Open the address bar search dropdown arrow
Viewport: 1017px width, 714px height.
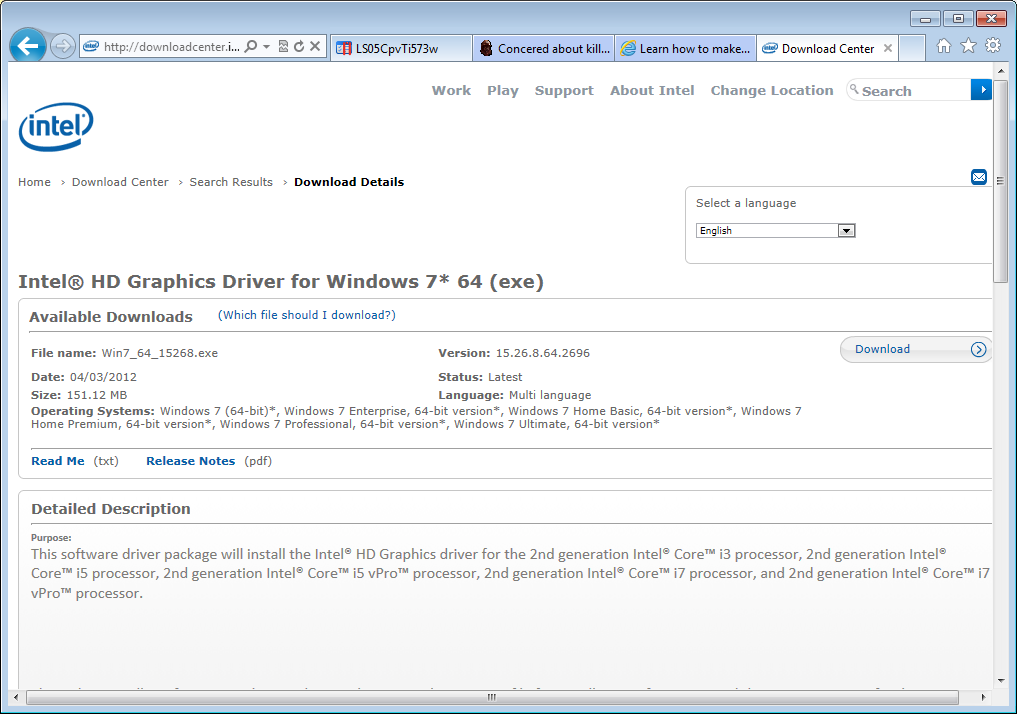pos(267,47)
